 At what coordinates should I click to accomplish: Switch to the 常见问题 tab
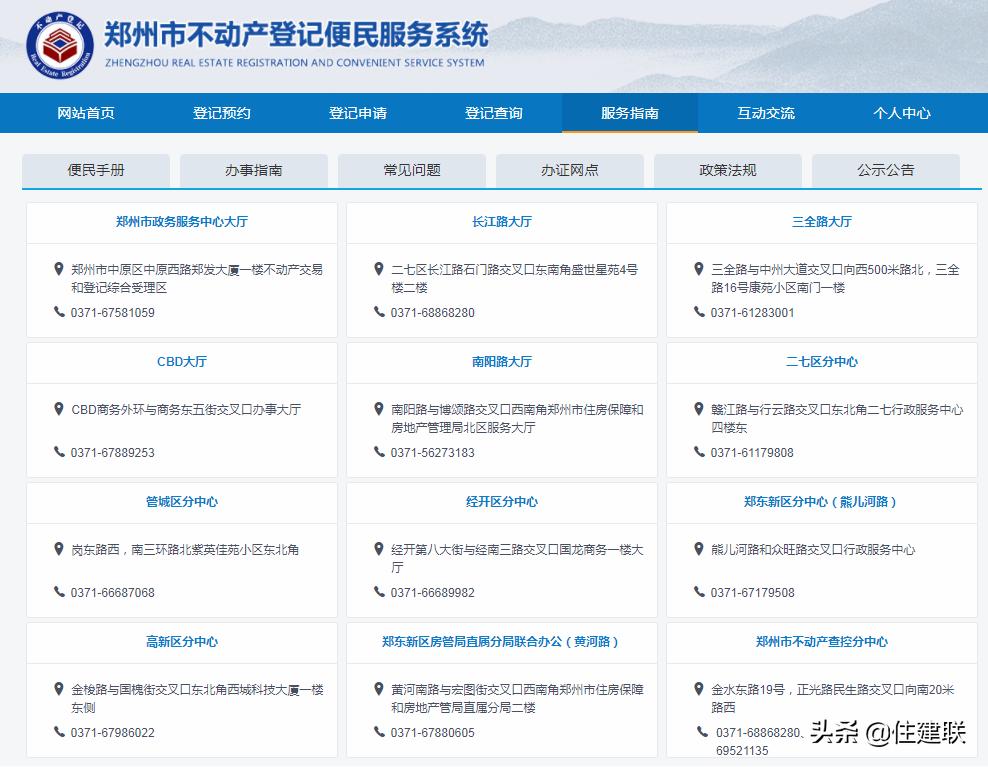pyautogui.click(x=412, y=170)
